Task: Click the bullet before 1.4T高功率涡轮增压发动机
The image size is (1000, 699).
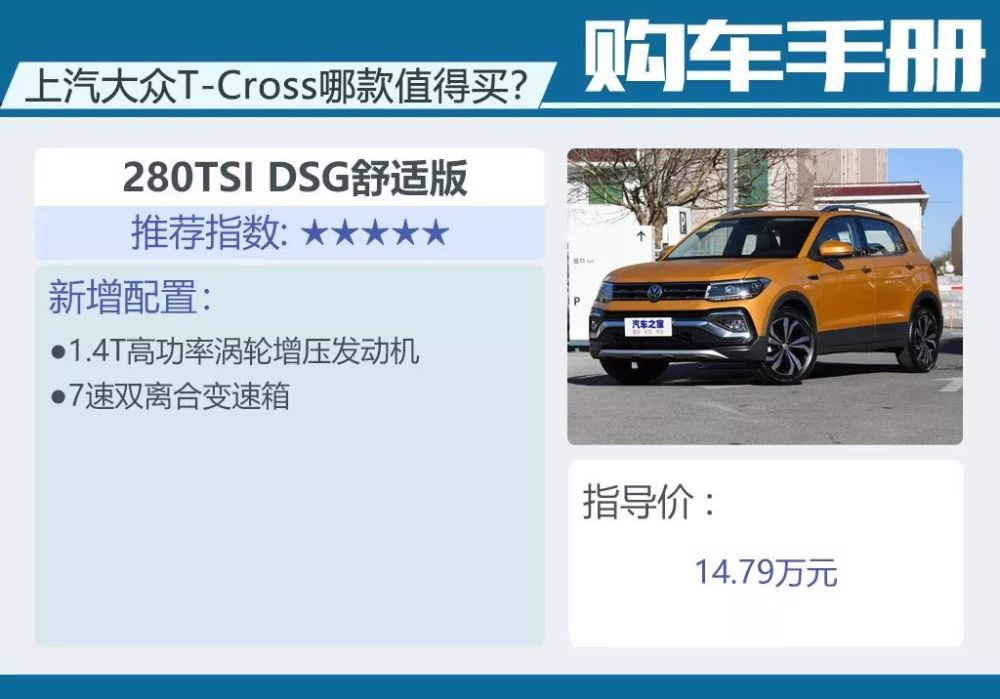Action: coord(59,352)
